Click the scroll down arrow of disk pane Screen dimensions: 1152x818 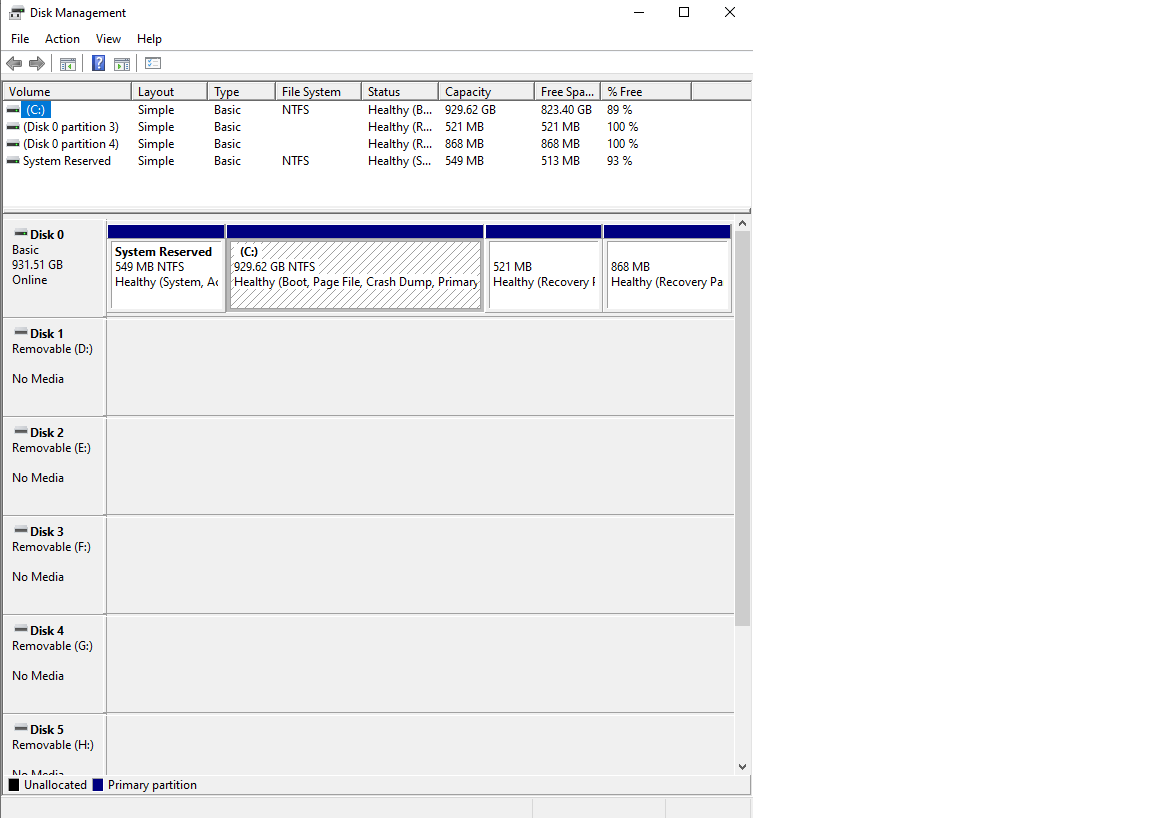click(x=743, y=767)
